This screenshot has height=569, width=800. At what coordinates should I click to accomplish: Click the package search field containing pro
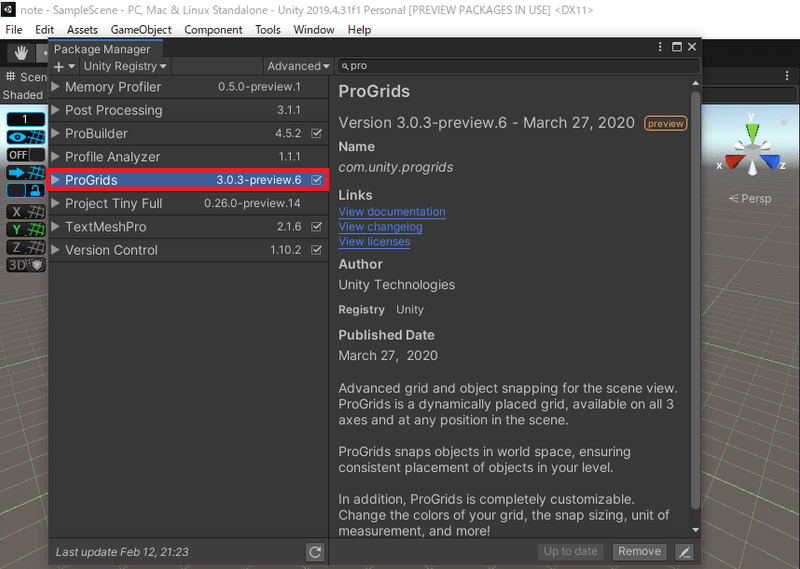tap(518, 66)
